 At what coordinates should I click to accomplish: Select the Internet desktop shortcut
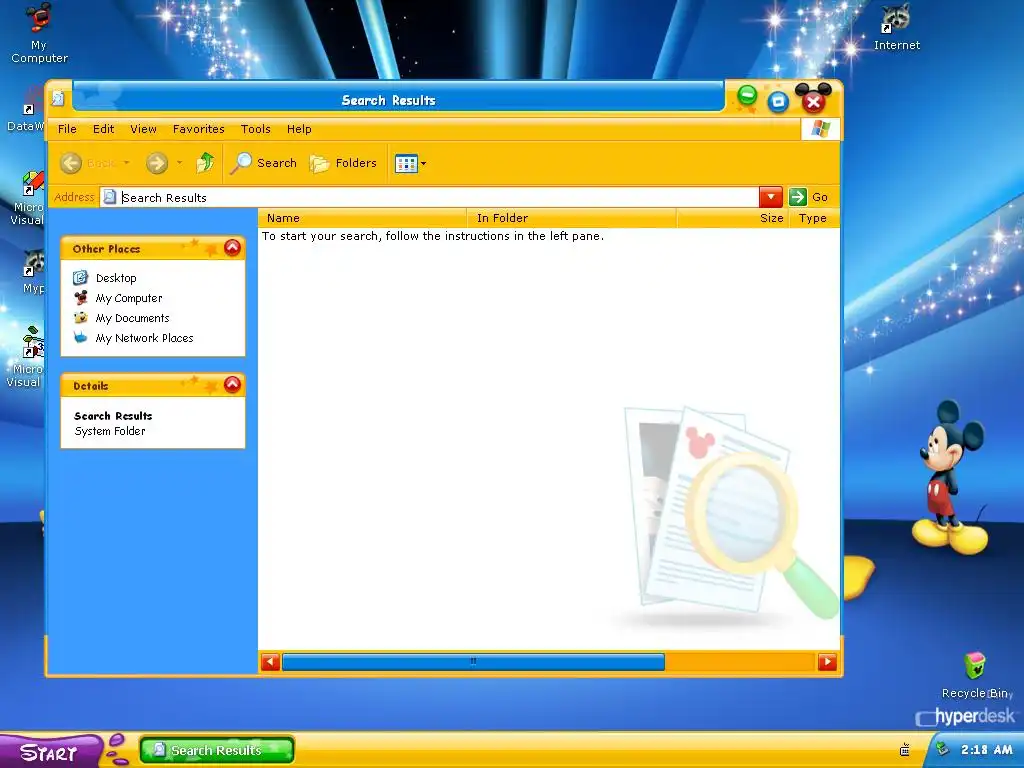[897, 27]
